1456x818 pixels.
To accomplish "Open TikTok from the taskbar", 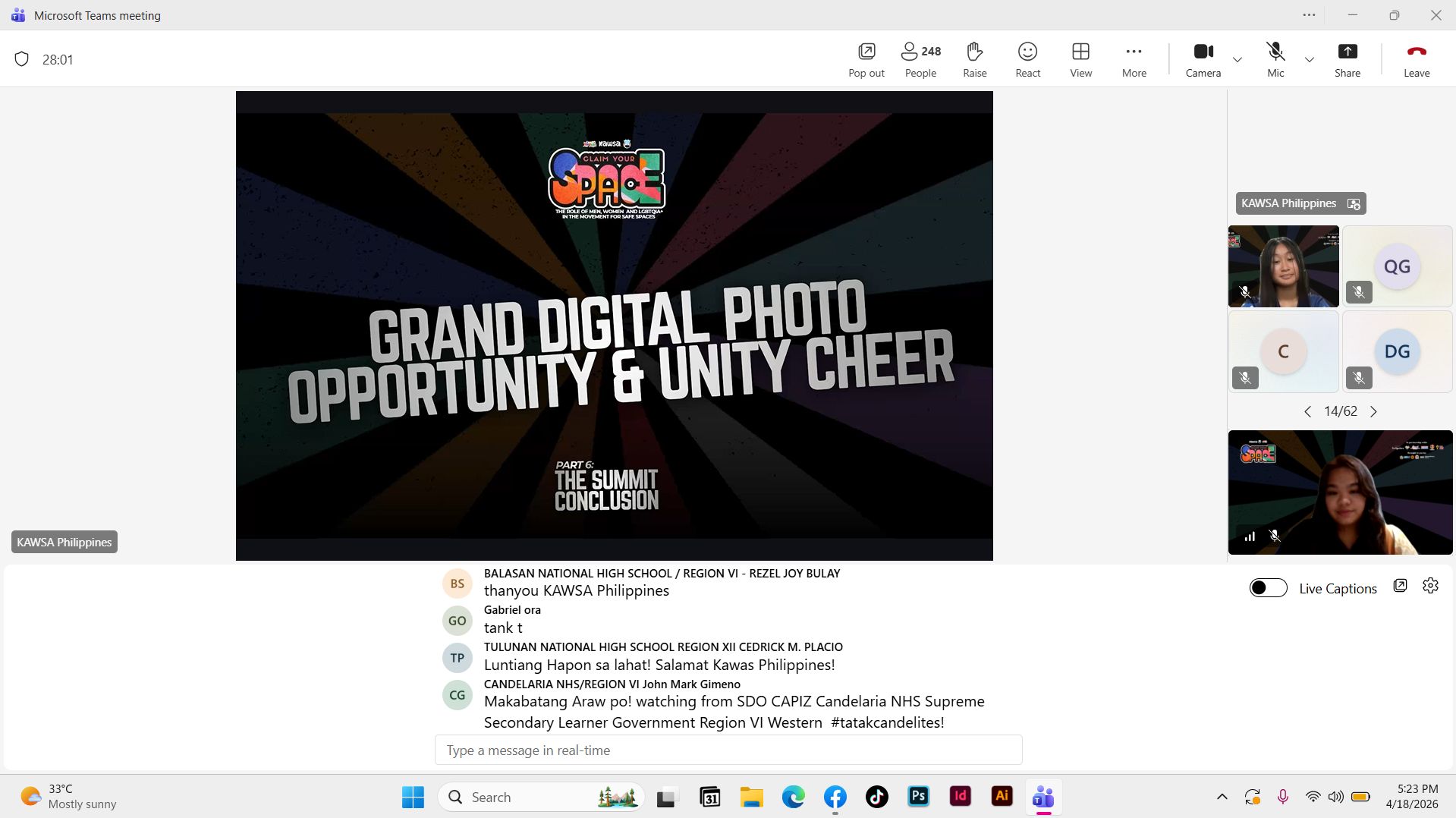I will tap(876, 797).
